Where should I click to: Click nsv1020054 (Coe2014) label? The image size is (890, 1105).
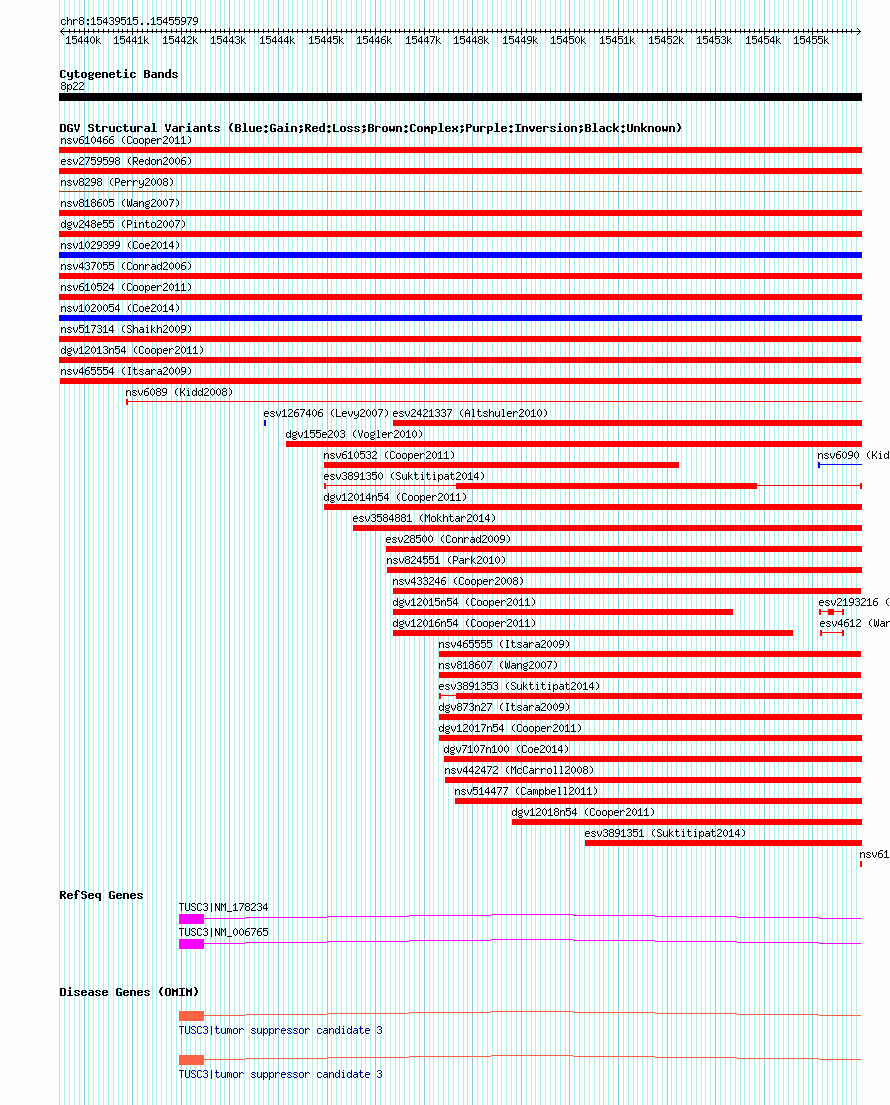pyautogui.click(x=120, y=309)
